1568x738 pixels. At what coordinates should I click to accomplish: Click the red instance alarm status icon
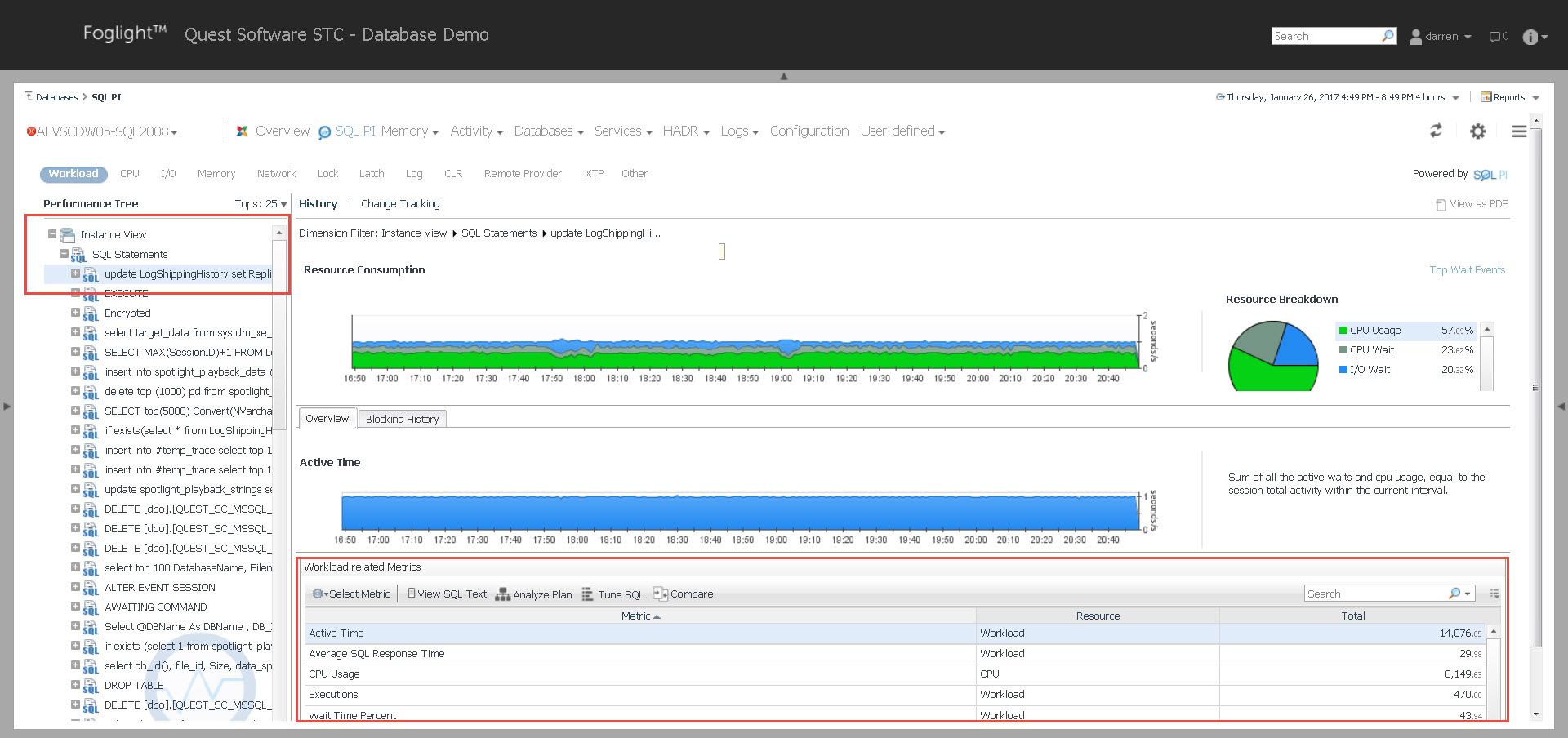click(32, 131)
